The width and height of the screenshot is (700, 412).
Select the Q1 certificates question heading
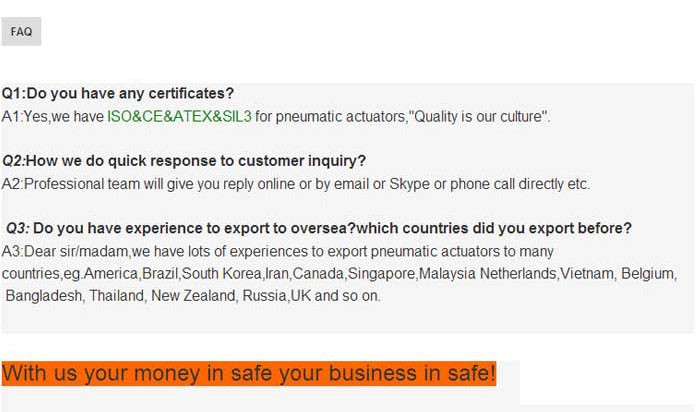coord(118,93)
